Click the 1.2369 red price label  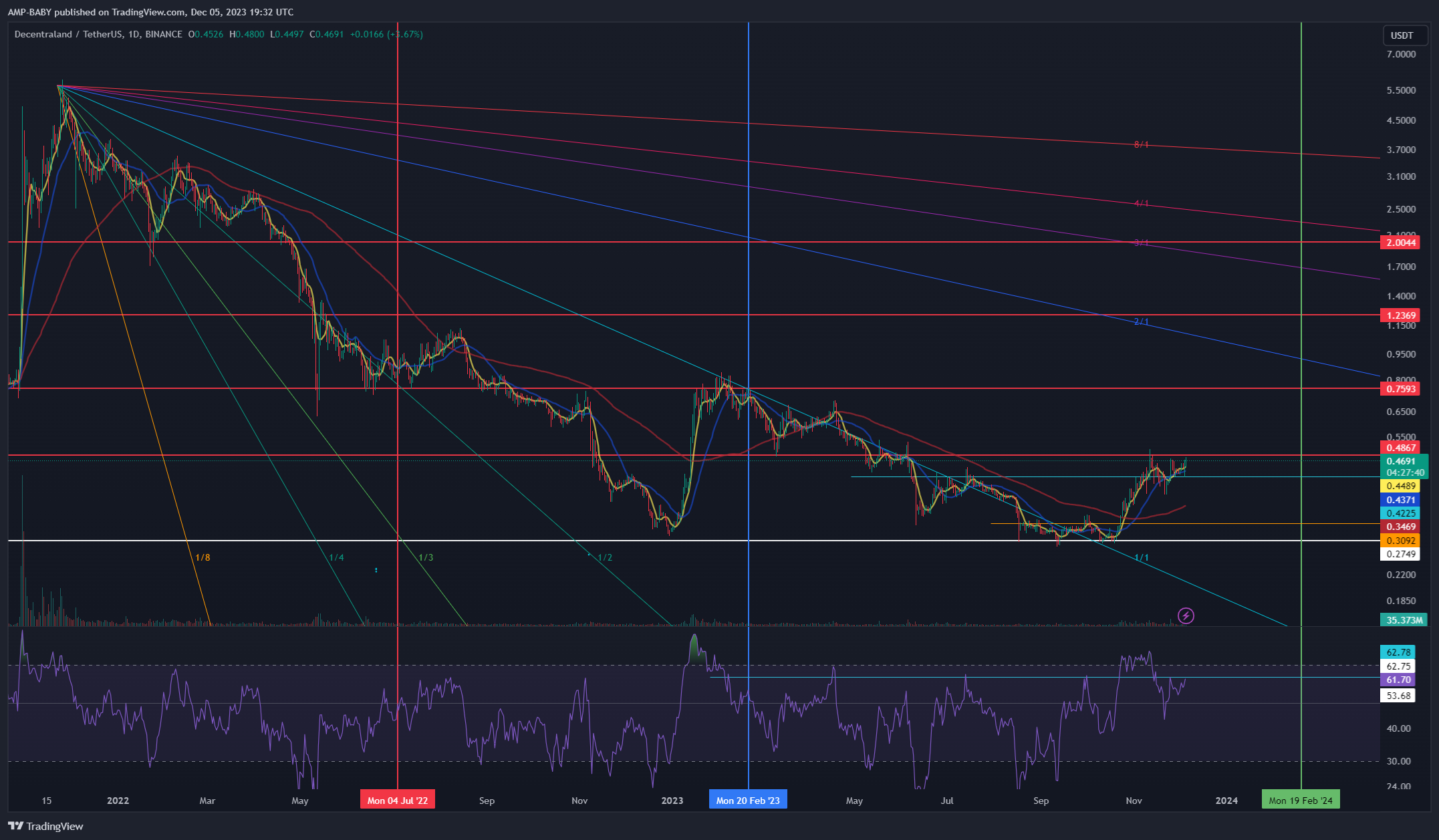[x=1400, y=315]
